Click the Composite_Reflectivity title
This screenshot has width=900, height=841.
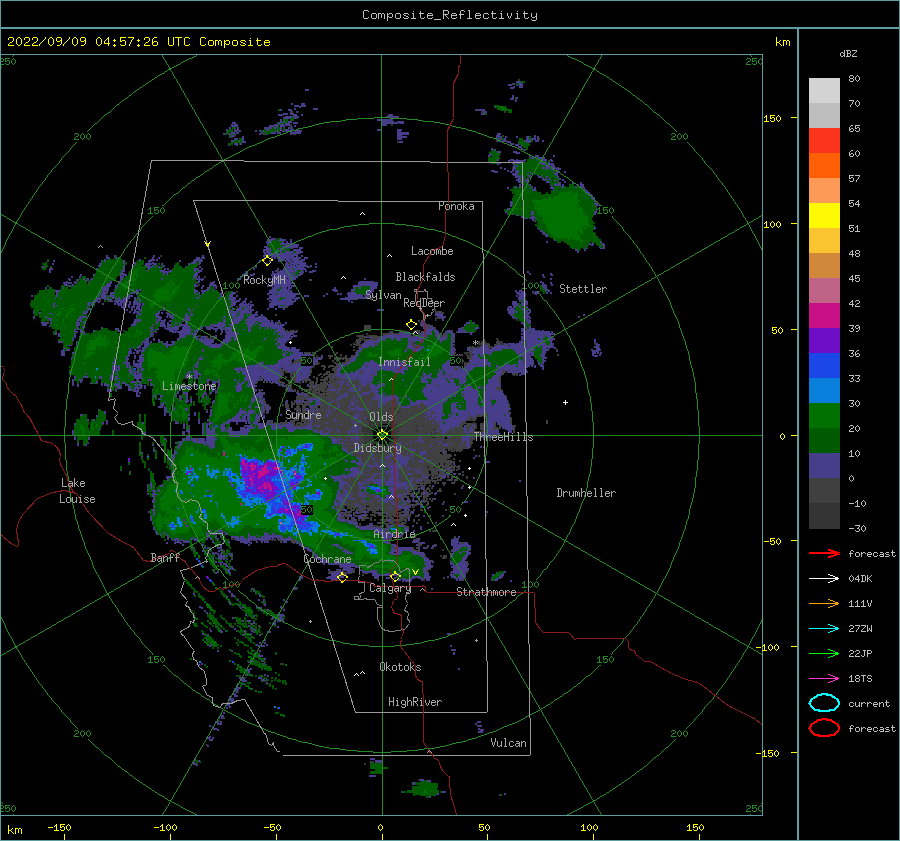pos(450,15)
